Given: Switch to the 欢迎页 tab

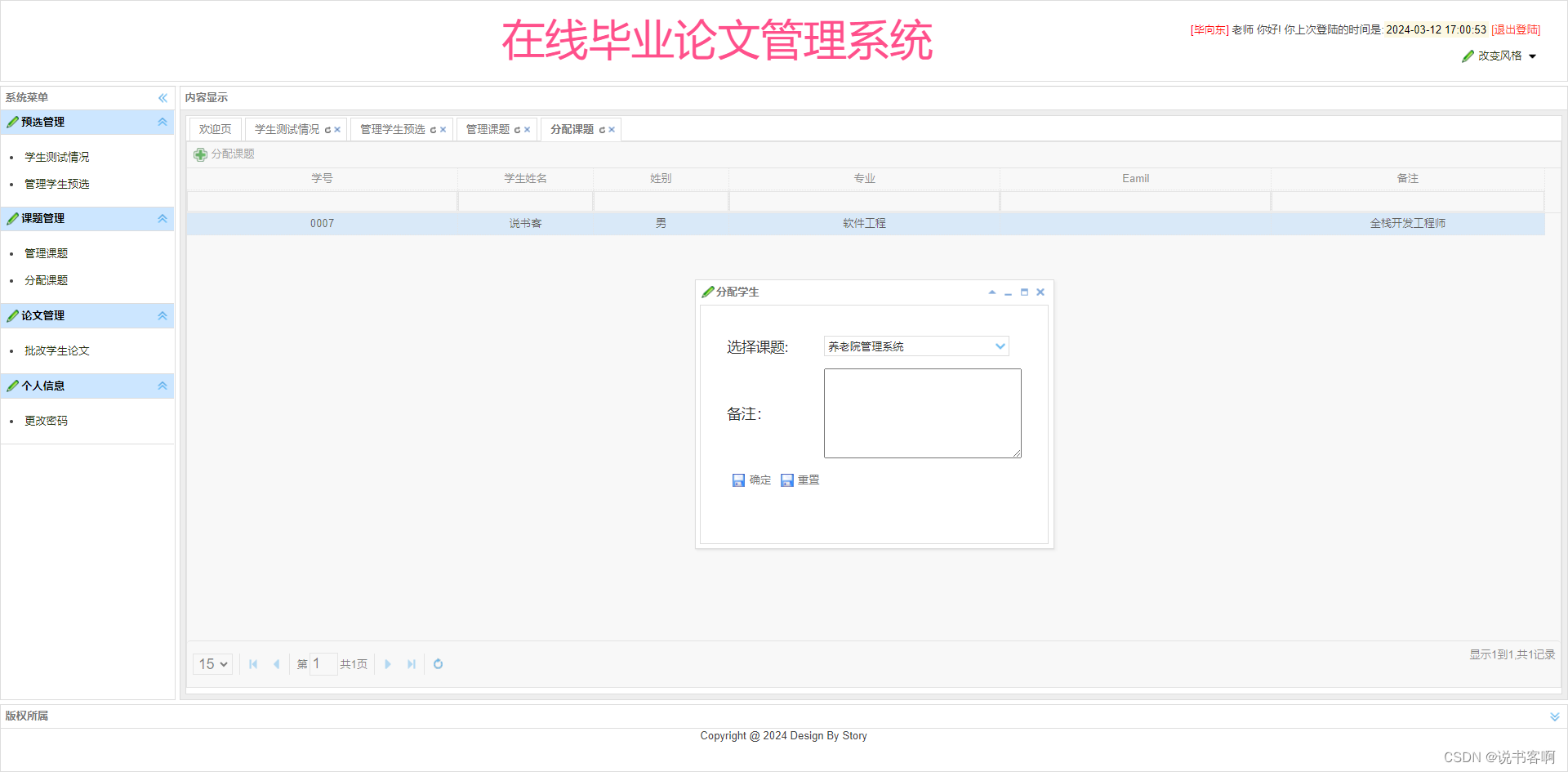Looking at the screenshot, I should pos(216,129).
